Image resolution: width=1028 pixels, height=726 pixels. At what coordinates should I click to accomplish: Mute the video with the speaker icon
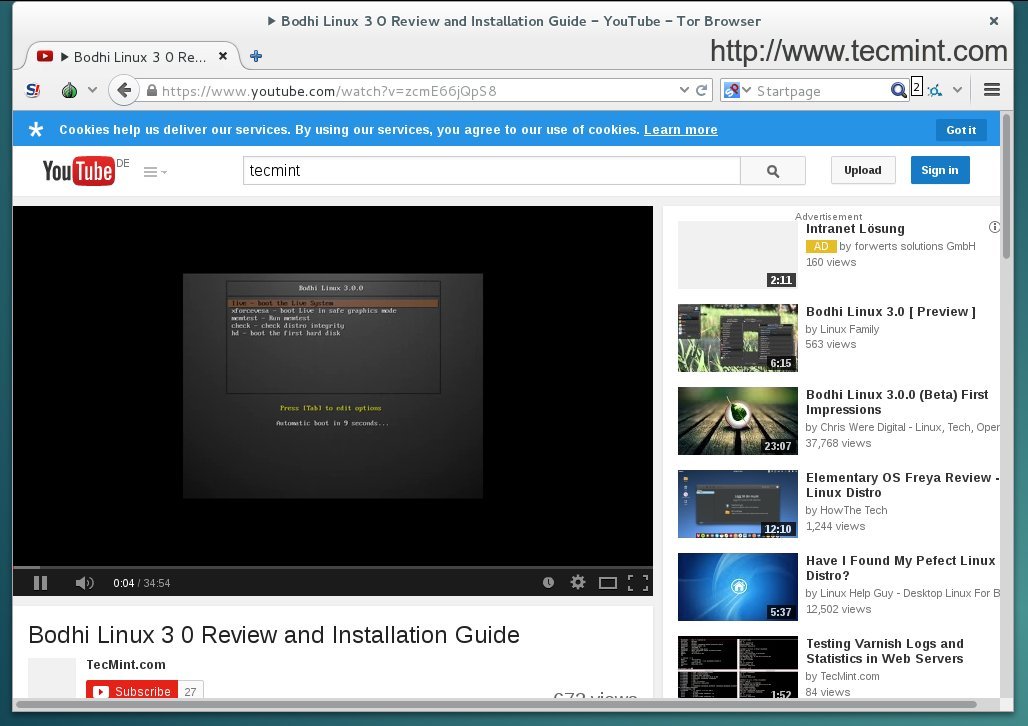click(x=84, y=582)
